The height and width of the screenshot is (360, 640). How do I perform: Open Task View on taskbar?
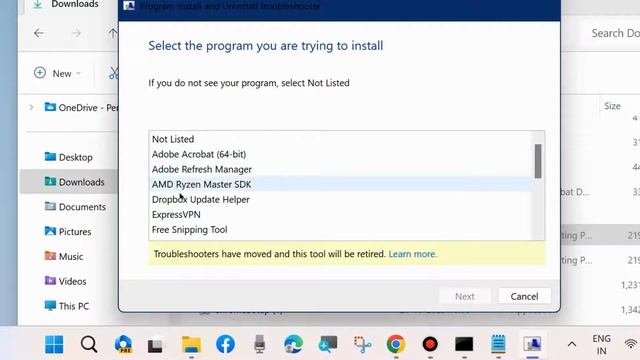[x=156, y=344]
